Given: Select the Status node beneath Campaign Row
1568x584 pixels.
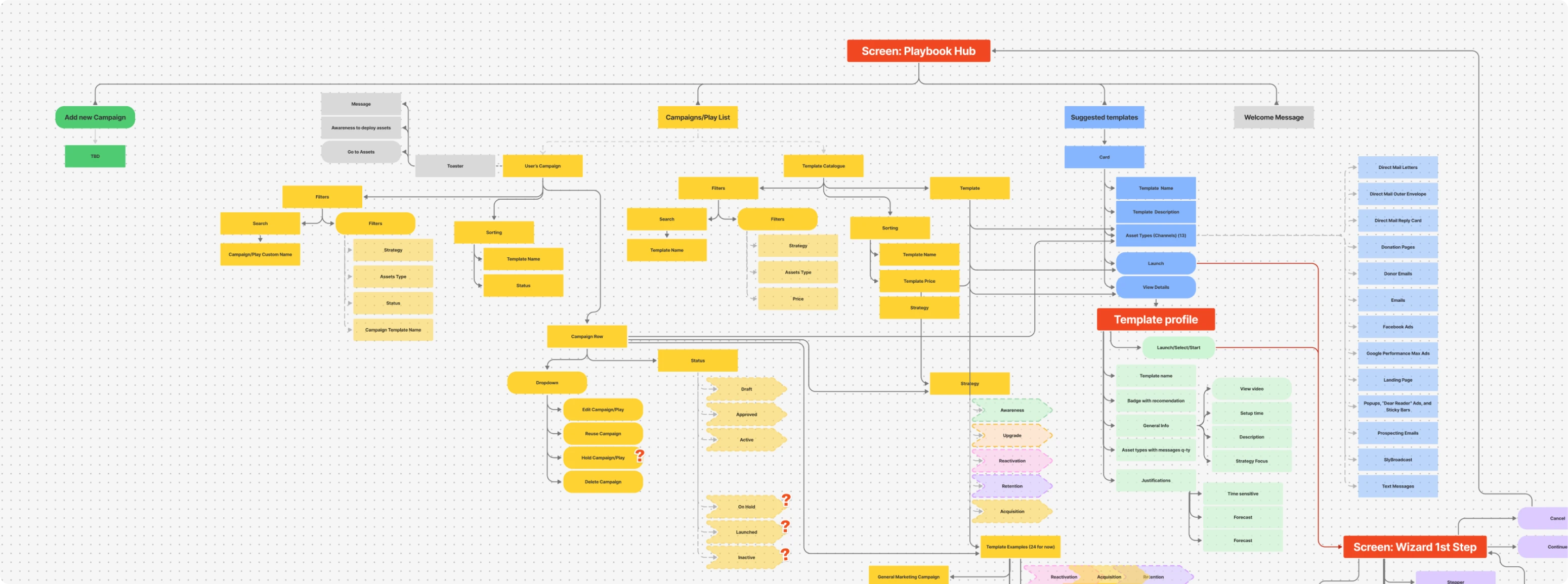Looking at the screenshot, I should [698, 360].
